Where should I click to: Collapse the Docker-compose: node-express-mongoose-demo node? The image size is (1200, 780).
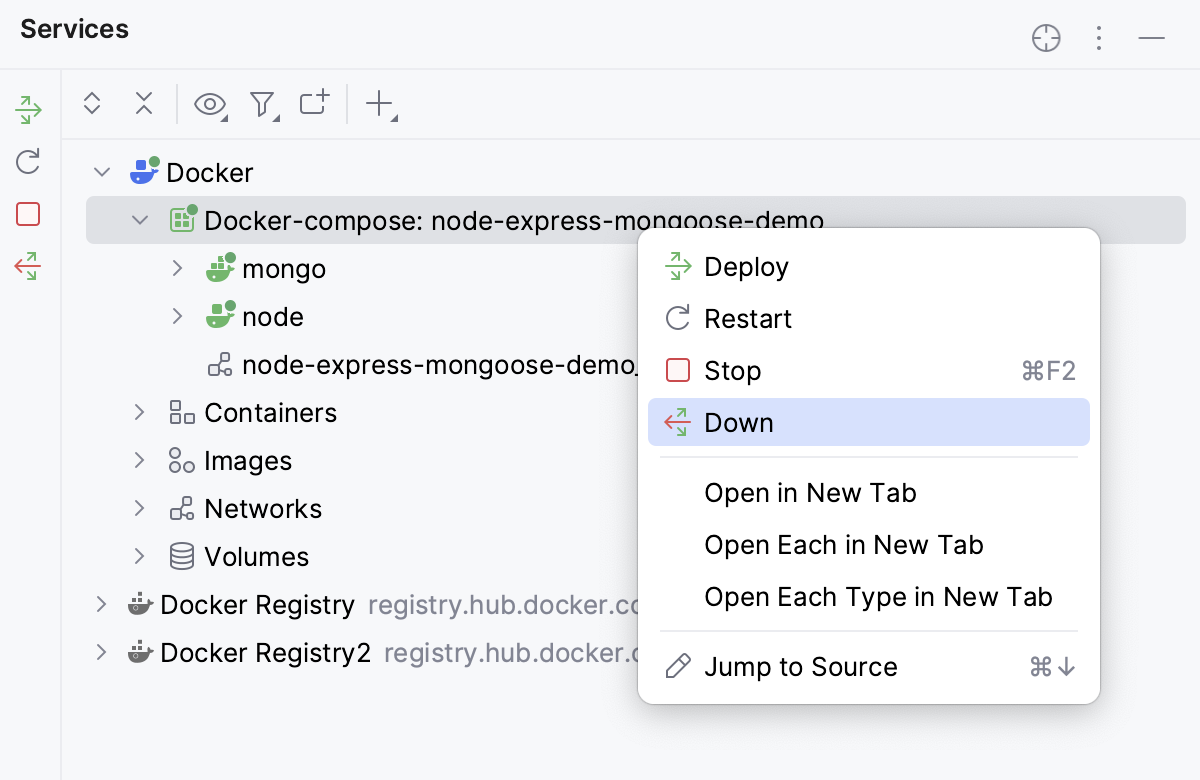(140, 220)
